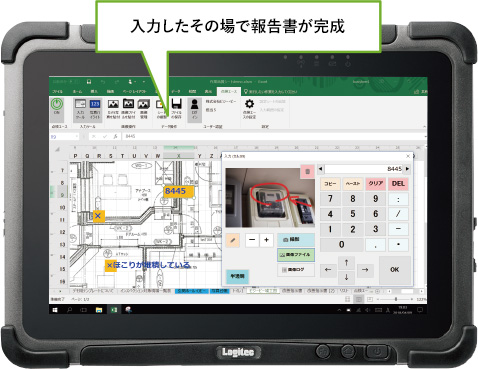Select the orange pen drawing tool
Viewport: 478px width, 369px height.
[233, 240]
